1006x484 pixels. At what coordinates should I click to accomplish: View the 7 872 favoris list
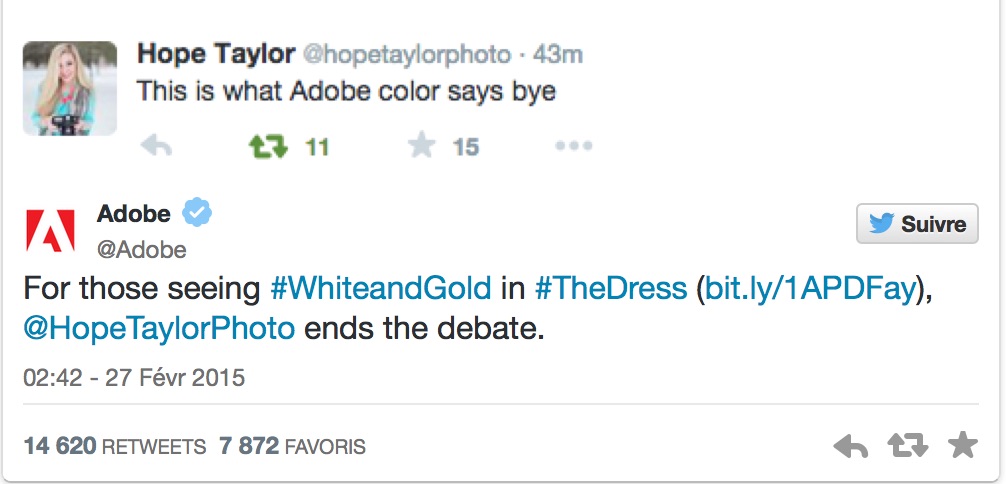pos(293,446)
